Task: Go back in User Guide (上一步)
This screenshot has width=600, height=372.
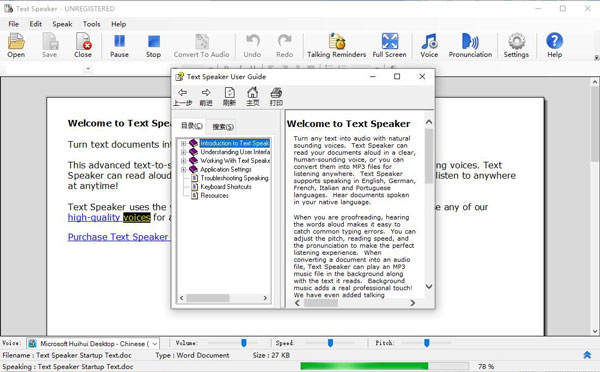Action: point(183,97)
